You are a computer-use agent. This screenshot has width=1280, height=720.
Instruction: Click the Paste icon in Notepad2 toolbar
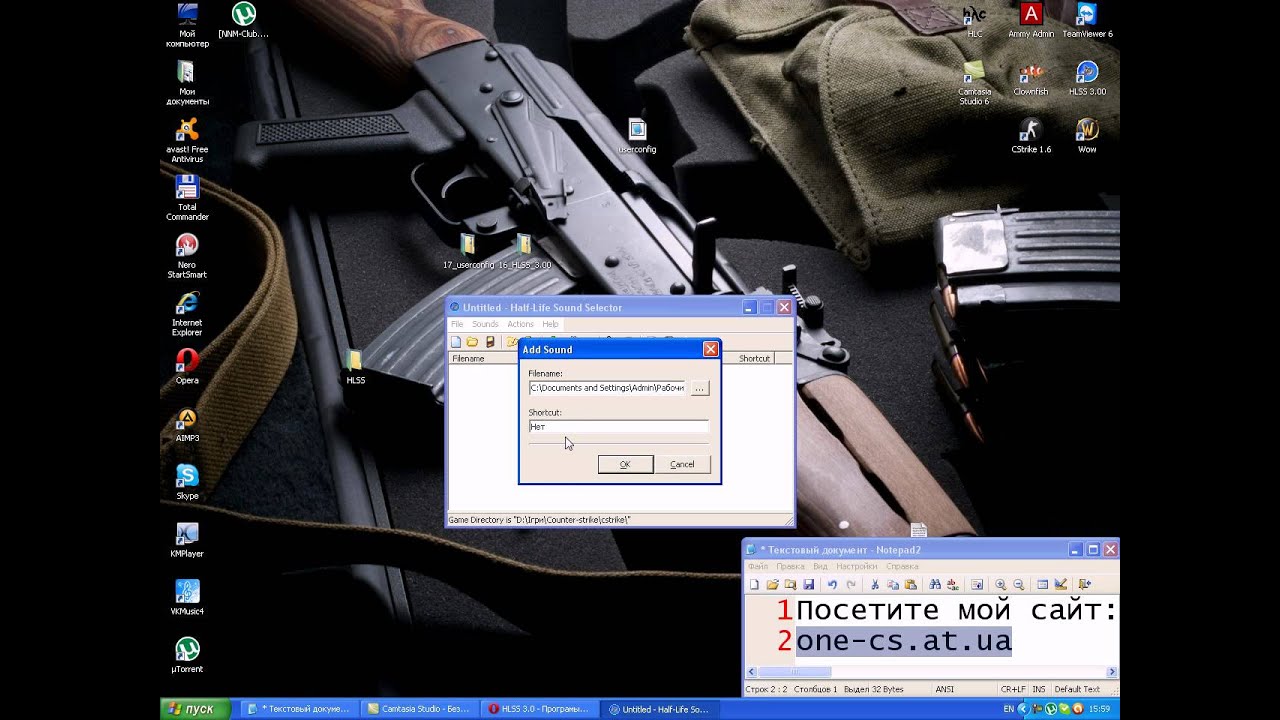[910, 585]
